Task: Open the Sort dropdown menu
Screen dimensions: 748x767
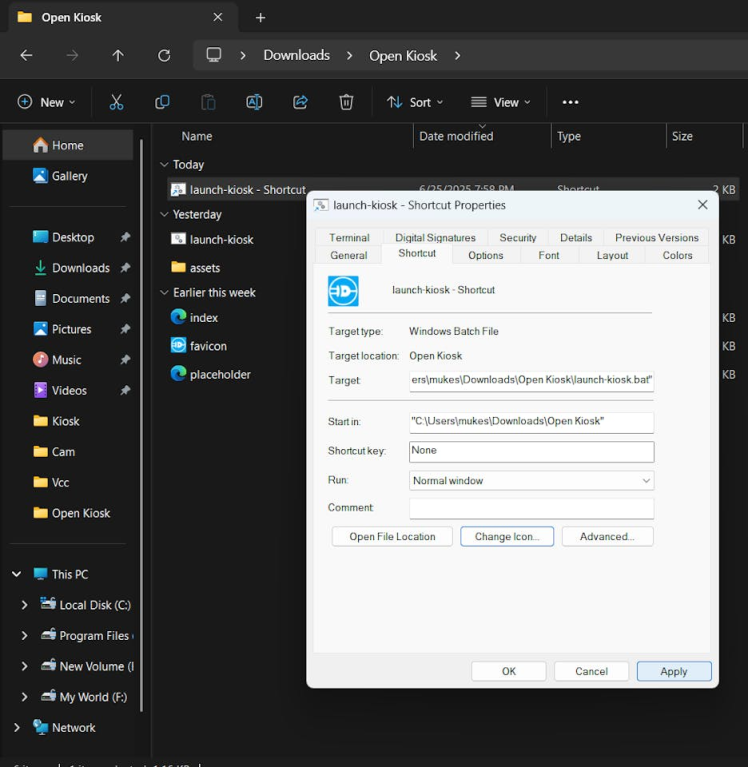Action: [415, 102]
